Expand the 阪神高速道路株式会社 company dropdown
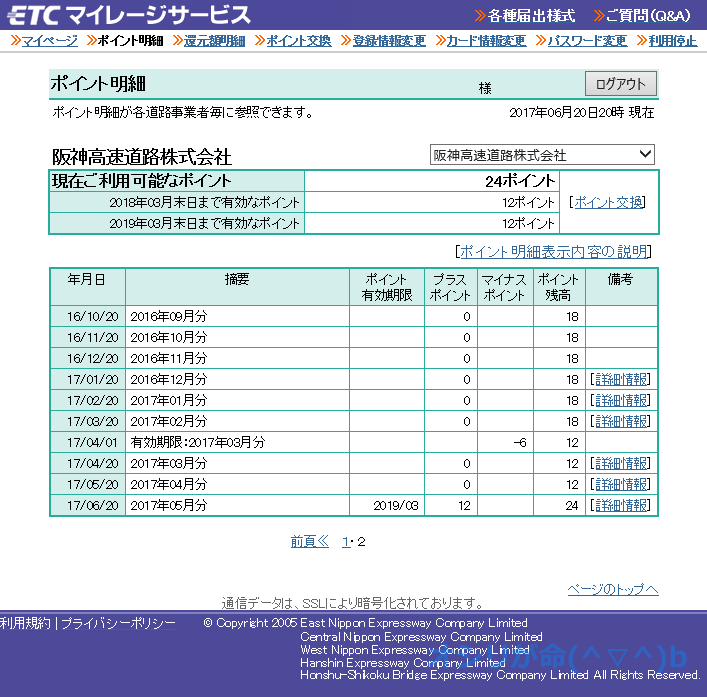707x697 pixels. pyautogui.click(x=542, y=155)
